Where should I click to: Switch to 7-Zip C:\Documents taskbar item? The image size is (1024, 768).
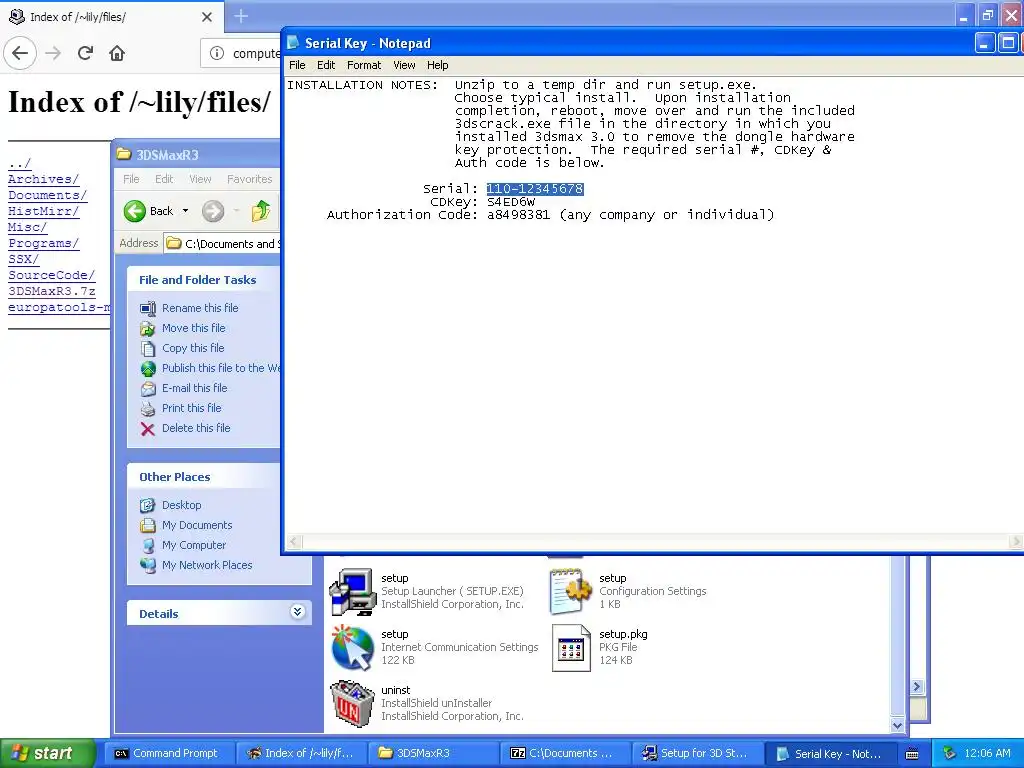564,753
